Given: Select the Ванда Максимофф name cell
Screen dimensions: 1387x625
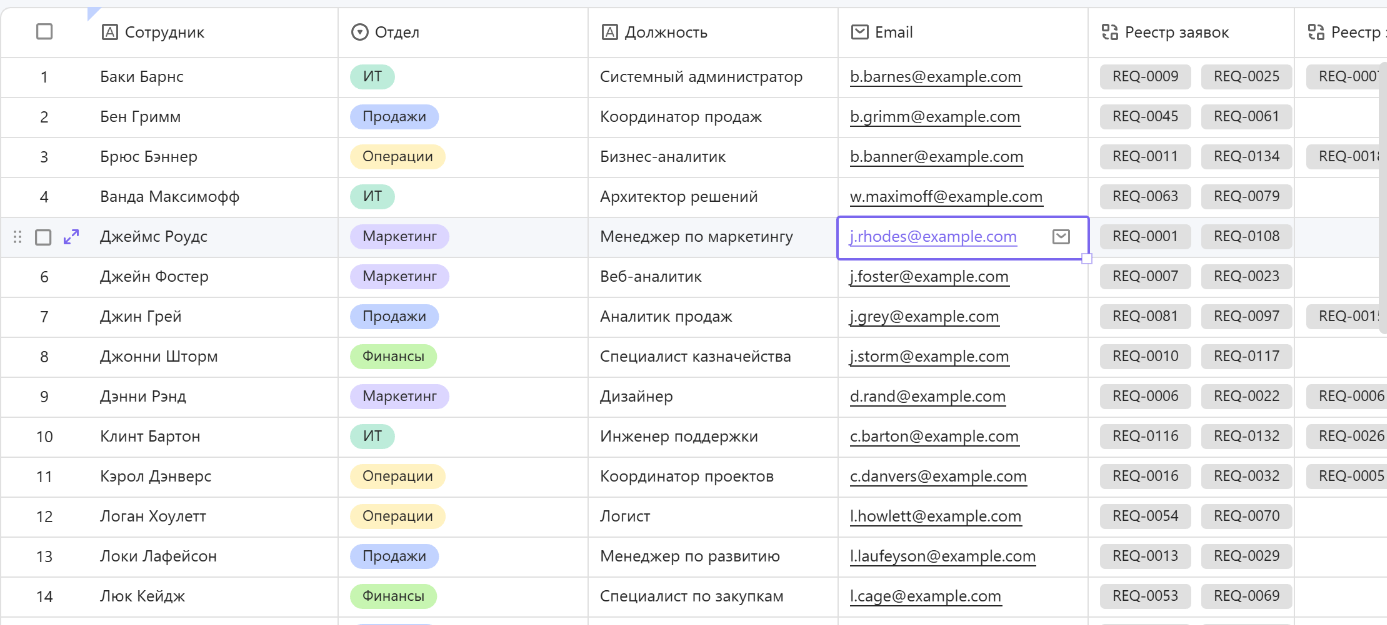Looking at the screenshot, I should pos(213,197).
